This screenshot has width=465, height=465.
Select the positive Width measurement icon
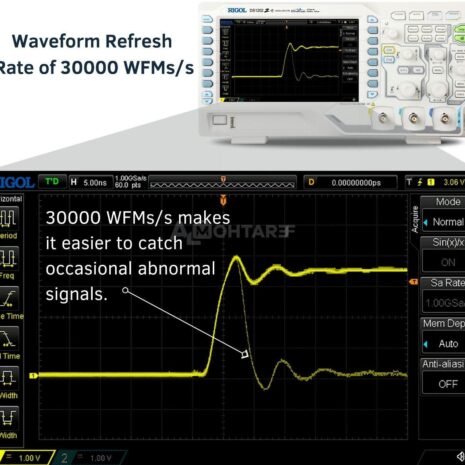tap(8, 377)
